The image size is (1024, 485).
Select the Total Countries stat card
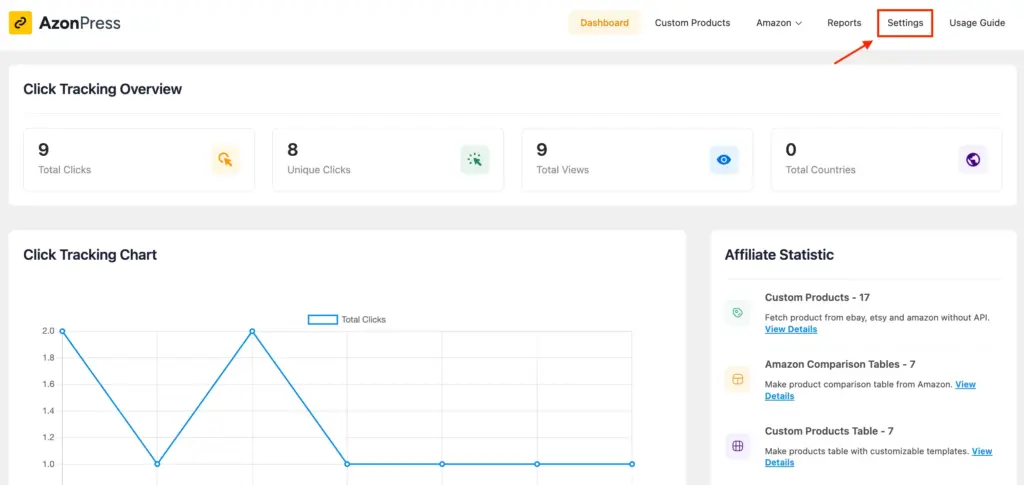click(x=886, y=160)
